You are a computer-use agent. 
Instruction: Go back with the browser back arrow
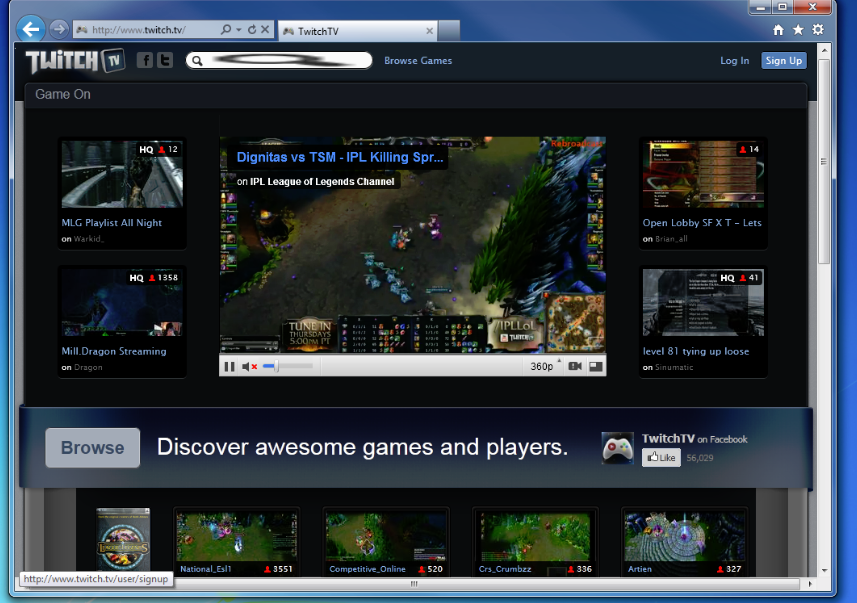pyautogui.click(x=31, y=29)
